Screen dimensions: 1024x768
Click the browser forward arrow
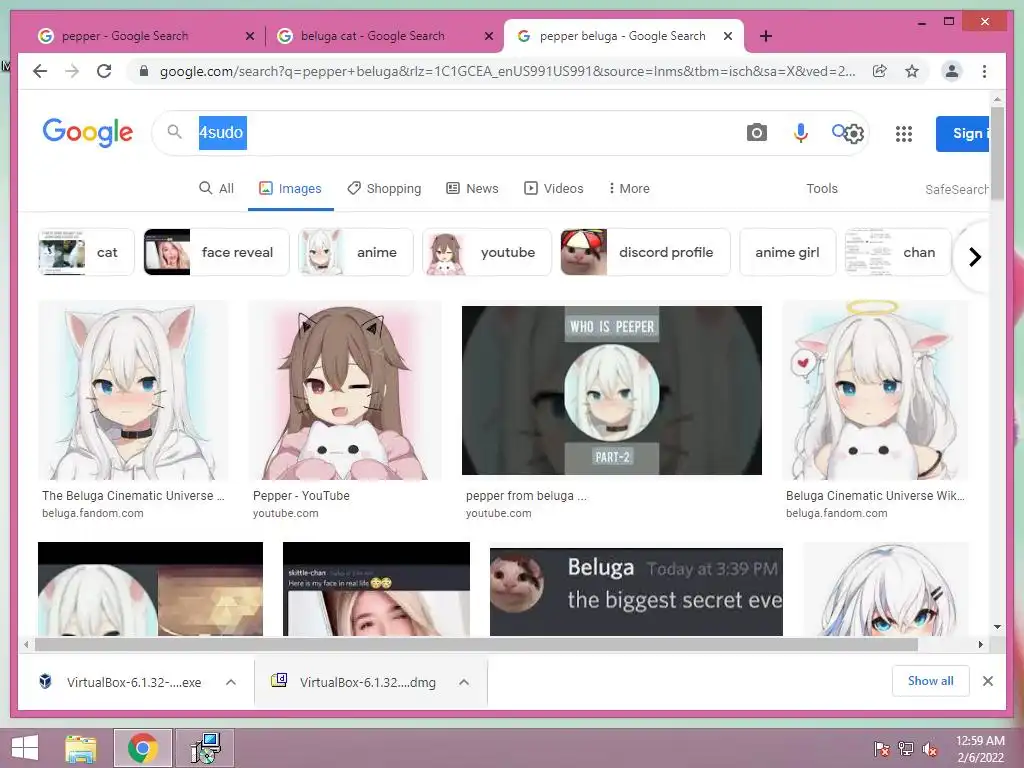[x=72, y=71]
